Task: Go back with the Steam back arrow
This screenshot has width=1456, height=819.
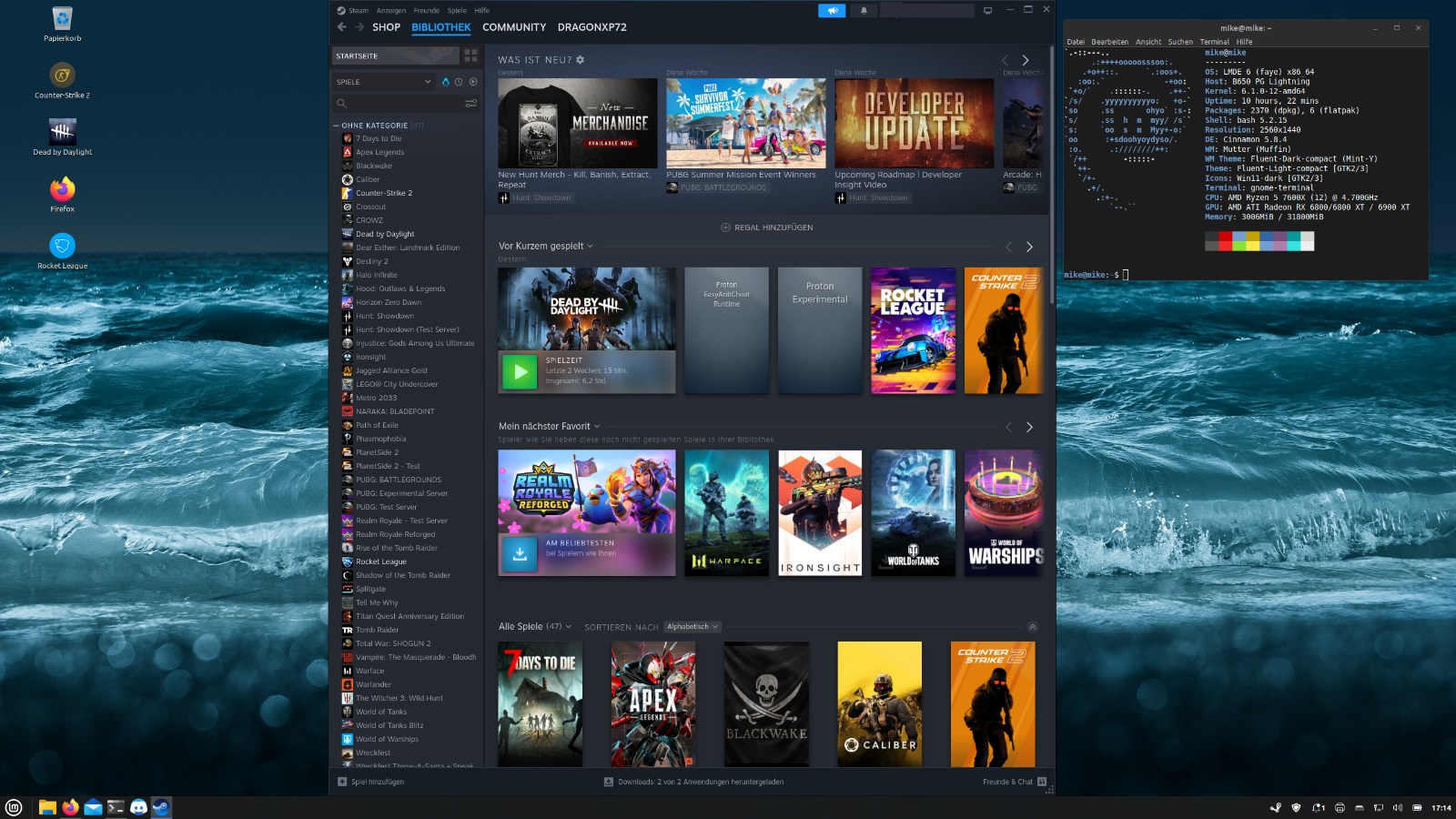Action: tap(341, 27)
